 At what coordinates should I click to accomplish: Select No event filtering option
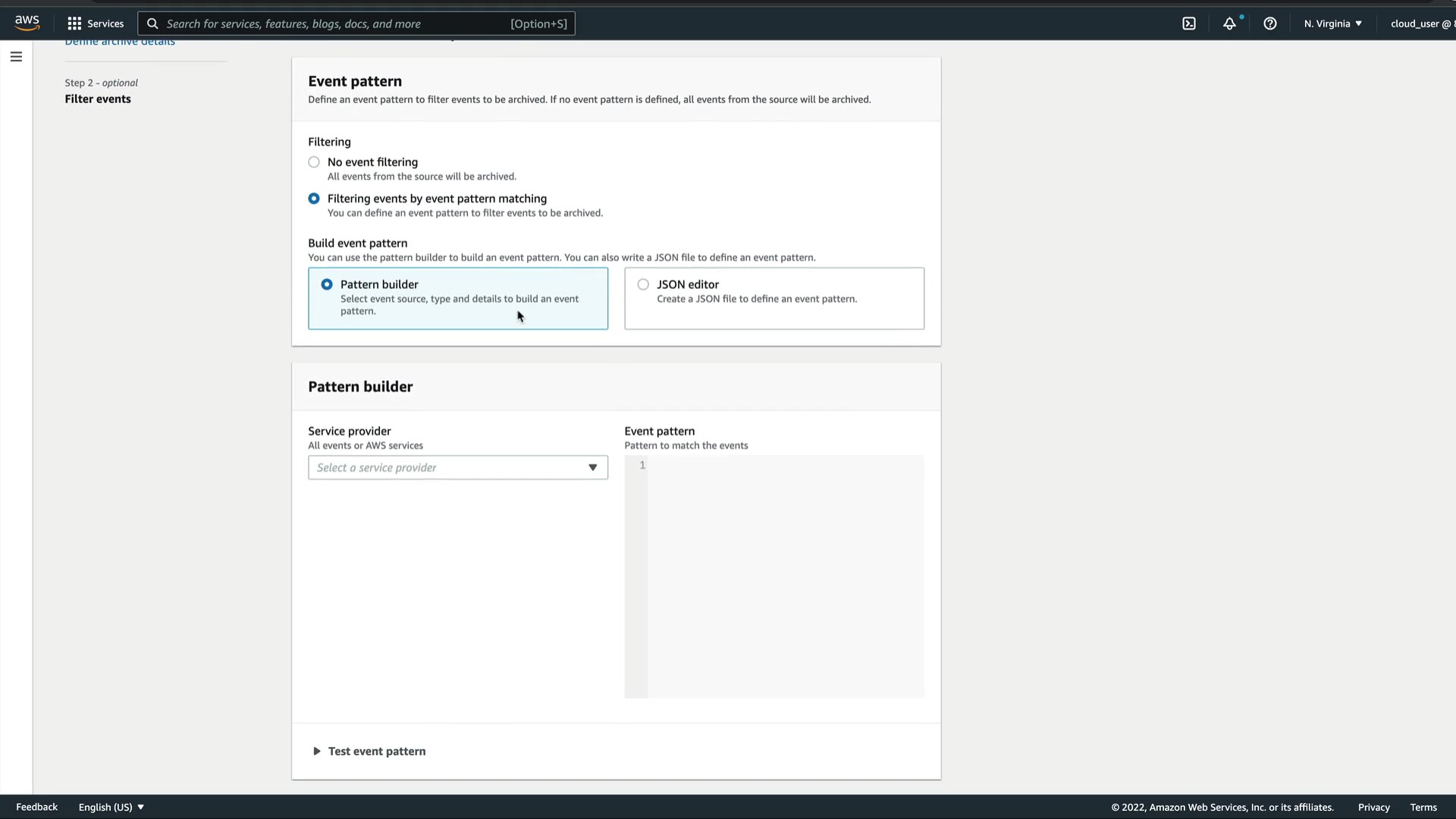[x=314, y=162]
